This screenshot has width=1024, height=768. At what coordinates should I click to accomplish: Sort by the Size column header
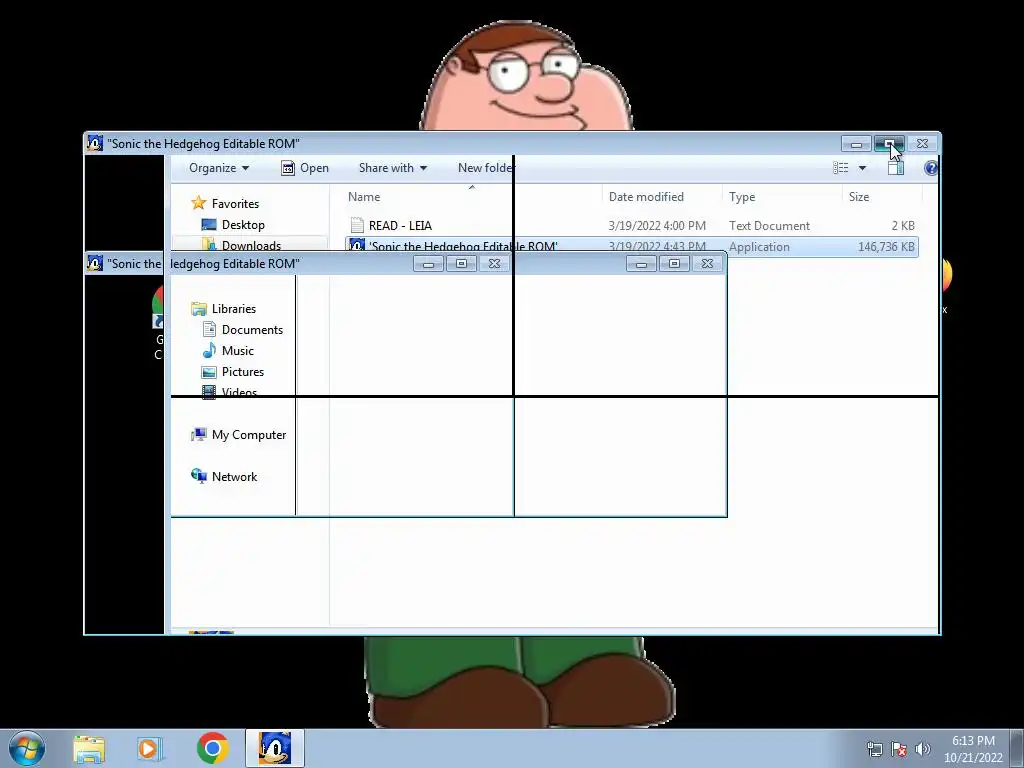859,197
